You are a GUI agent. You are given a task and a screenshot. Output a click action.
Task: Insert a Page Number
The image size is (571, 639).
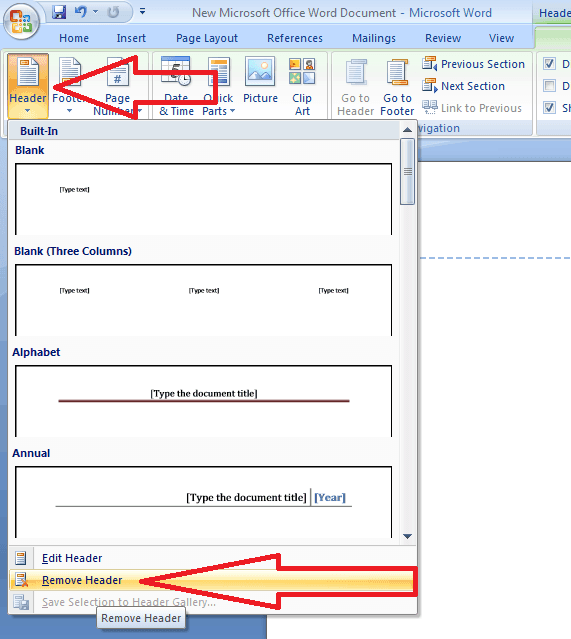117,86
